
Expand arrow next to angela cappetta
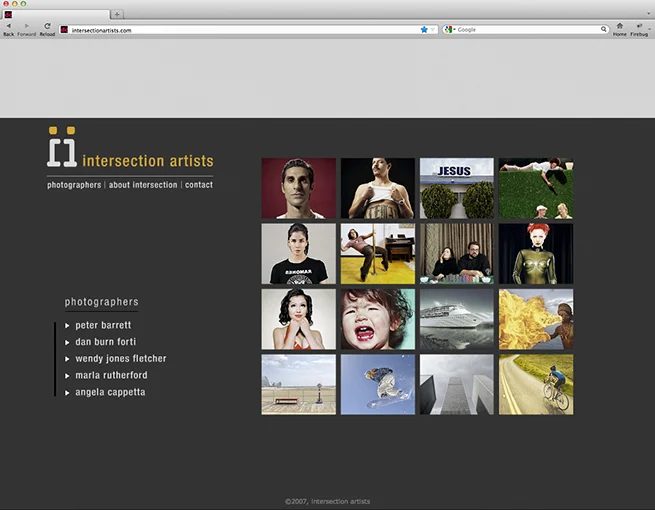pyautogui.click(x=67, y=393)
